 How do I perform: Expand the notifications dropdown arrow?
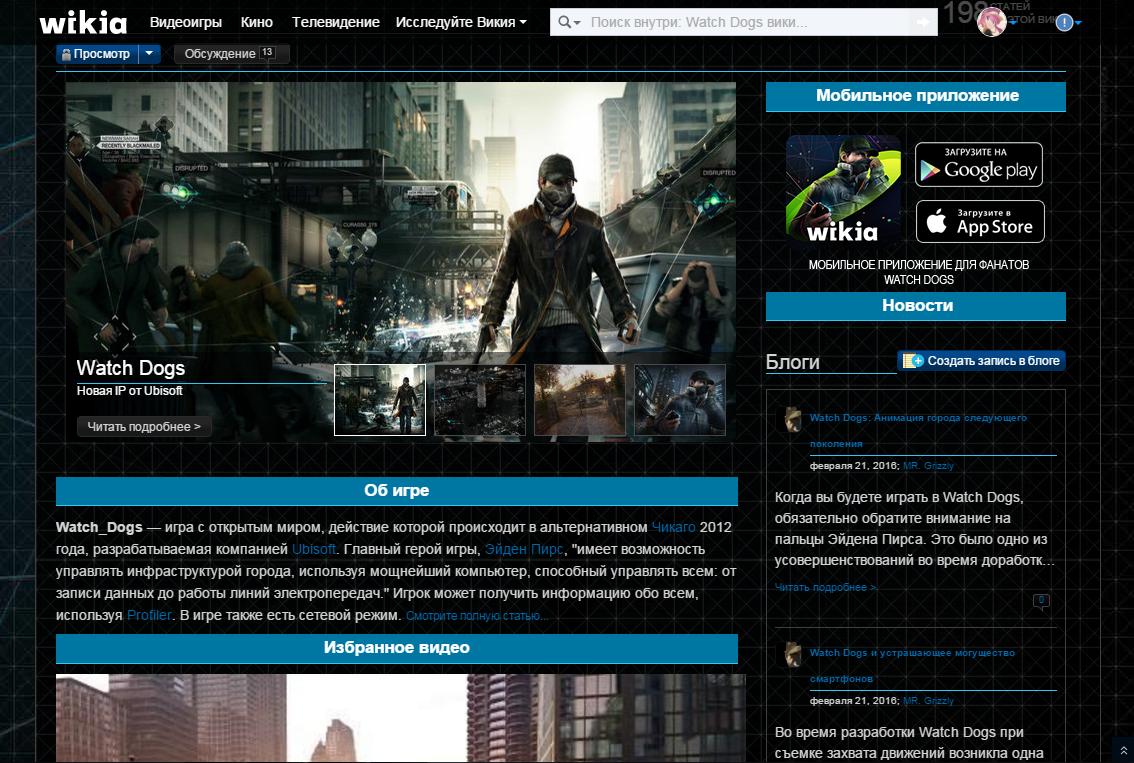pyautogui.click(x=1078, y=23)
